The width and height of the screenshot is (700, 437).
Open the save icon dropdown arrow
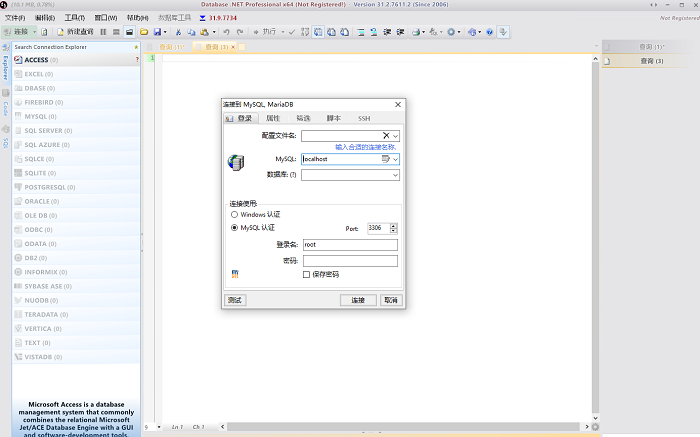[x=165, y=32]
